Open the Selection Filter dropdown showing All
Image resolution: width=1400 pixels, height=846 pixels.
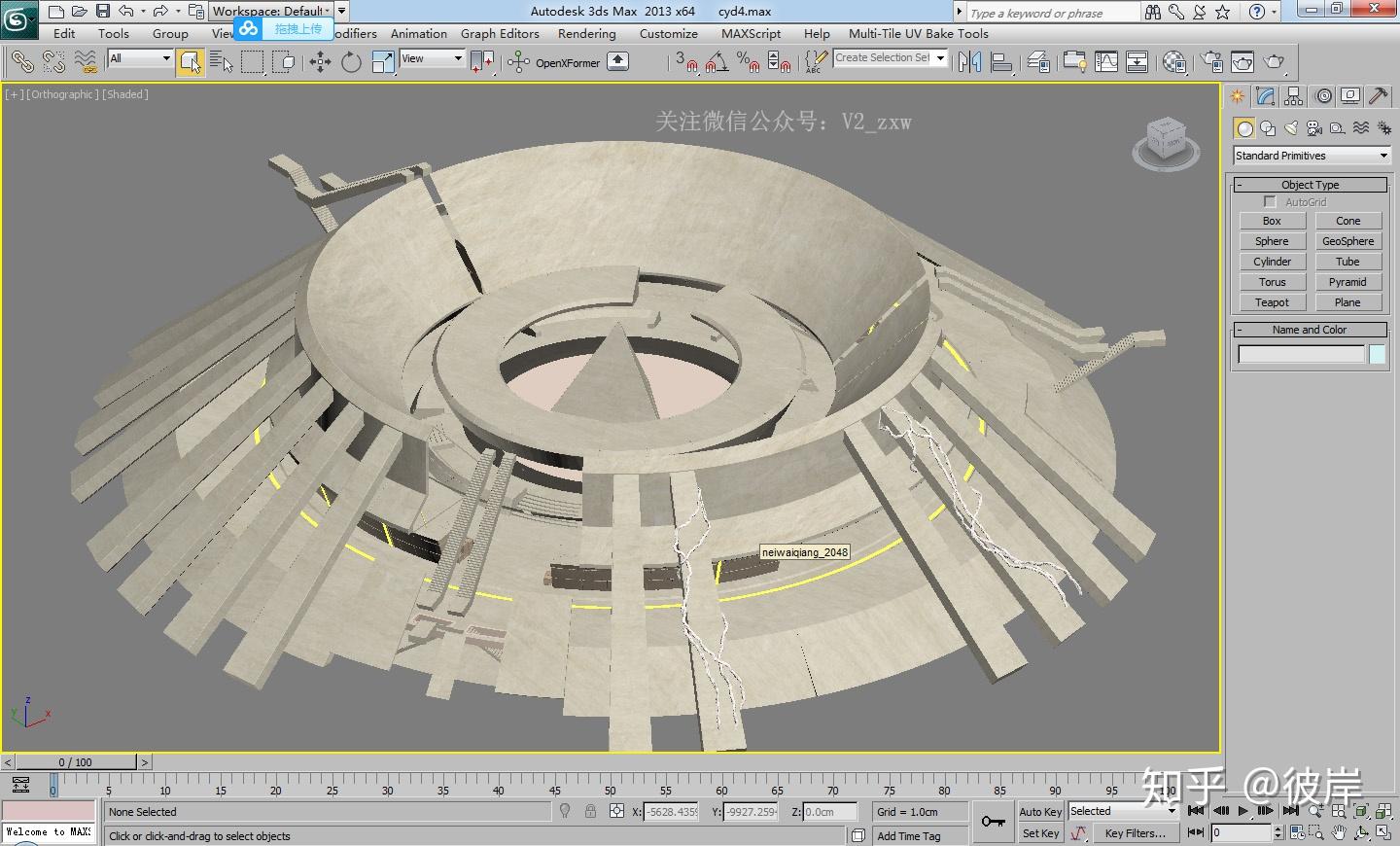click(x=140, y=58)
